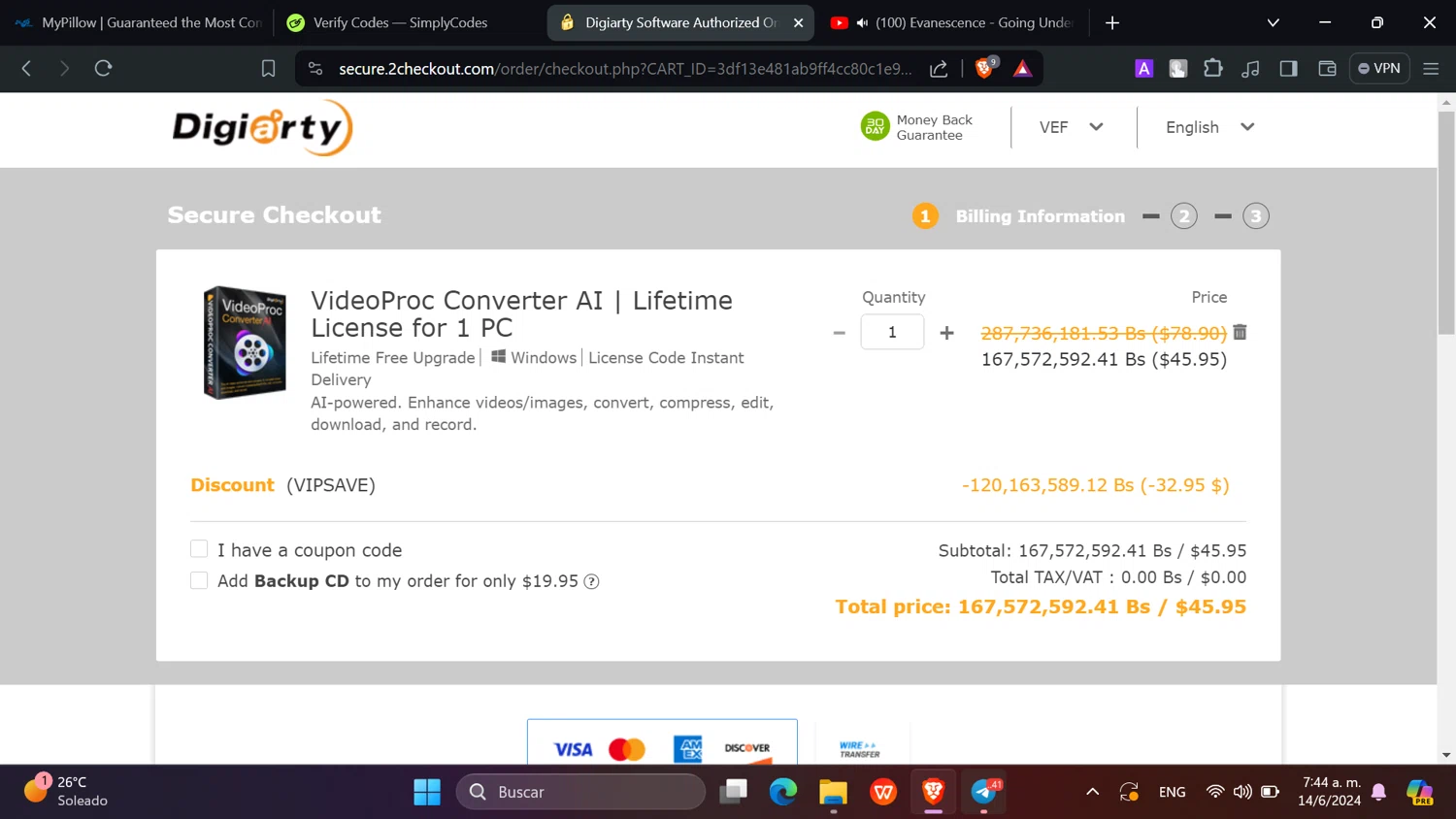Open the Brave Wallet icon
This screenshot has width=1456, height=819.
tap(1327, 68)
